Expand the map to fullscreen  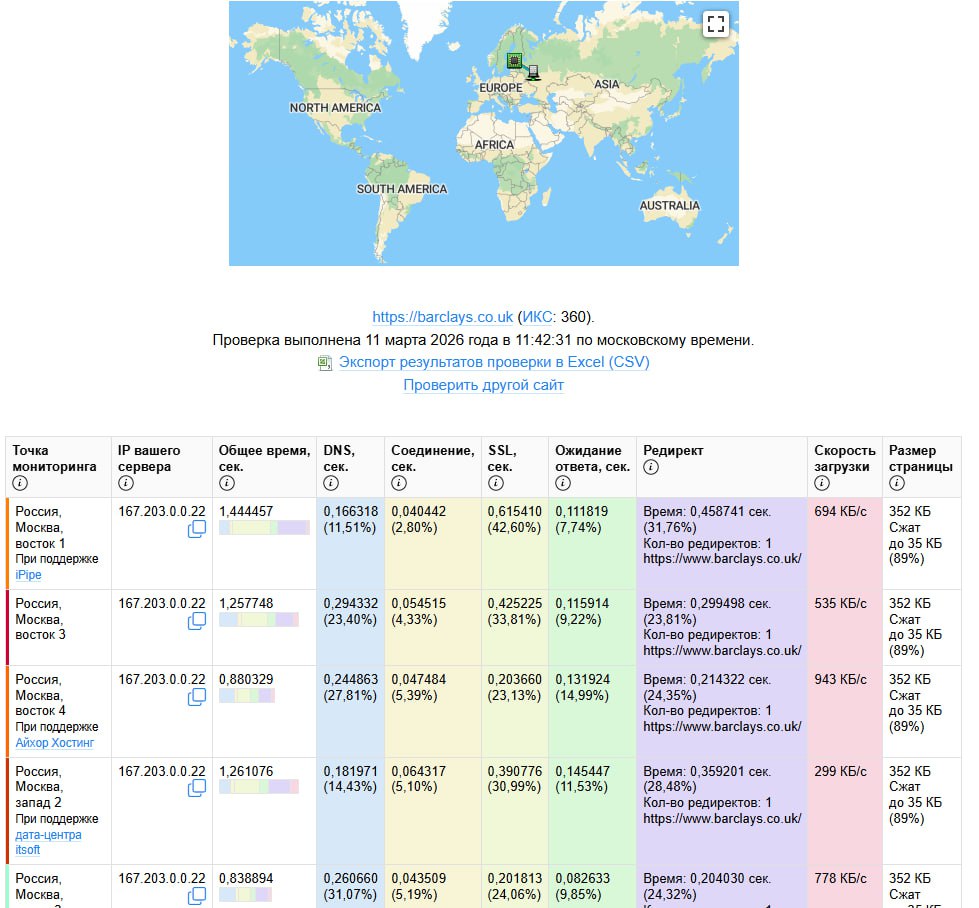pos(714,25)
